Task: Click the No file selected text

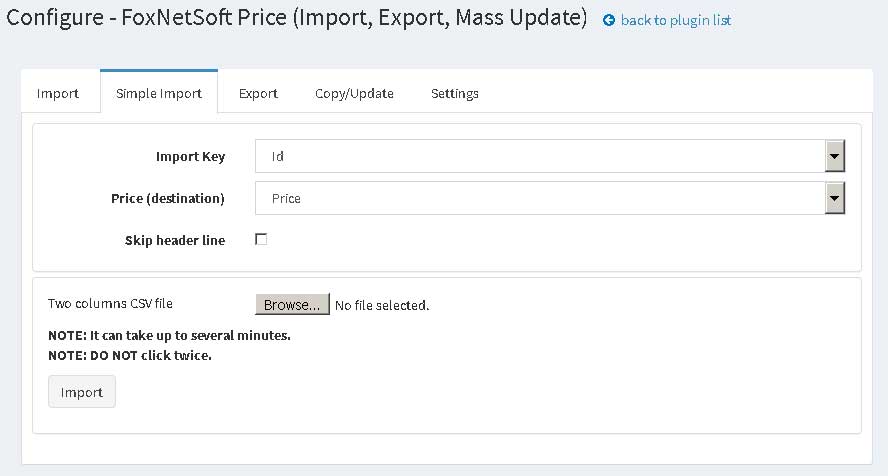Action: 382,306
